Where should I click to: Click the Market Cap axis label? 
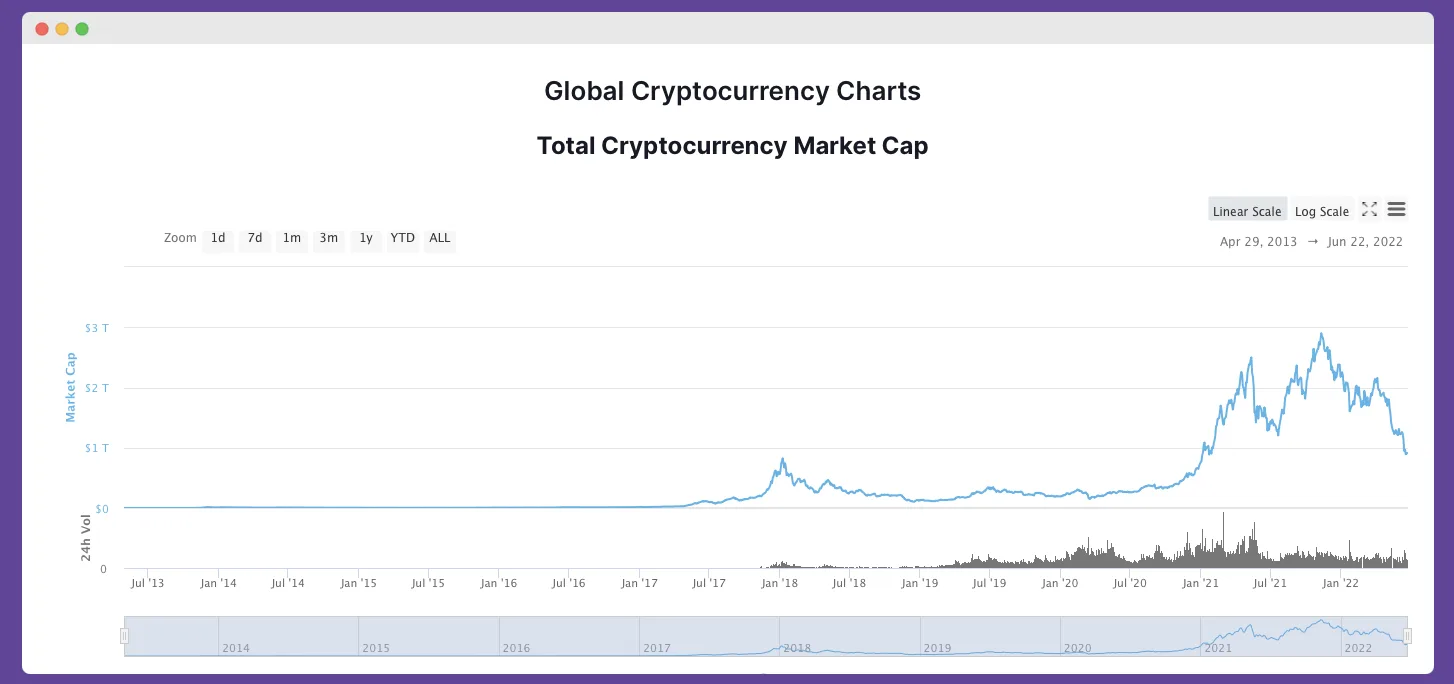click(70, 388)
